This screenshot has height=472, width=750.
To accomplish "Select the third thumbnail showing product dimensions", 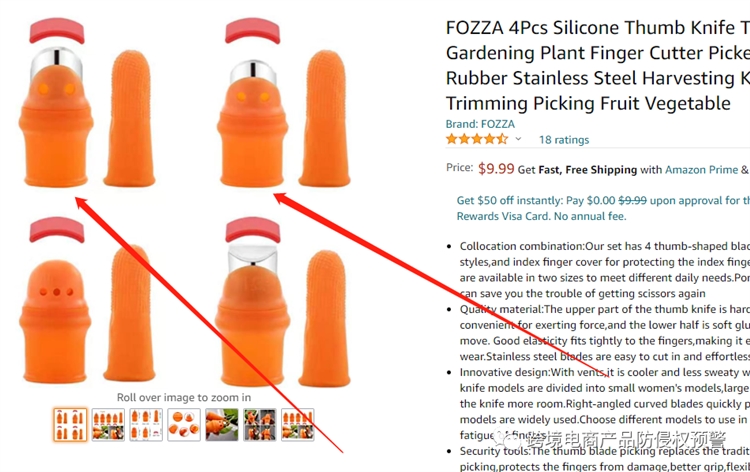I will tap(146, 424).
